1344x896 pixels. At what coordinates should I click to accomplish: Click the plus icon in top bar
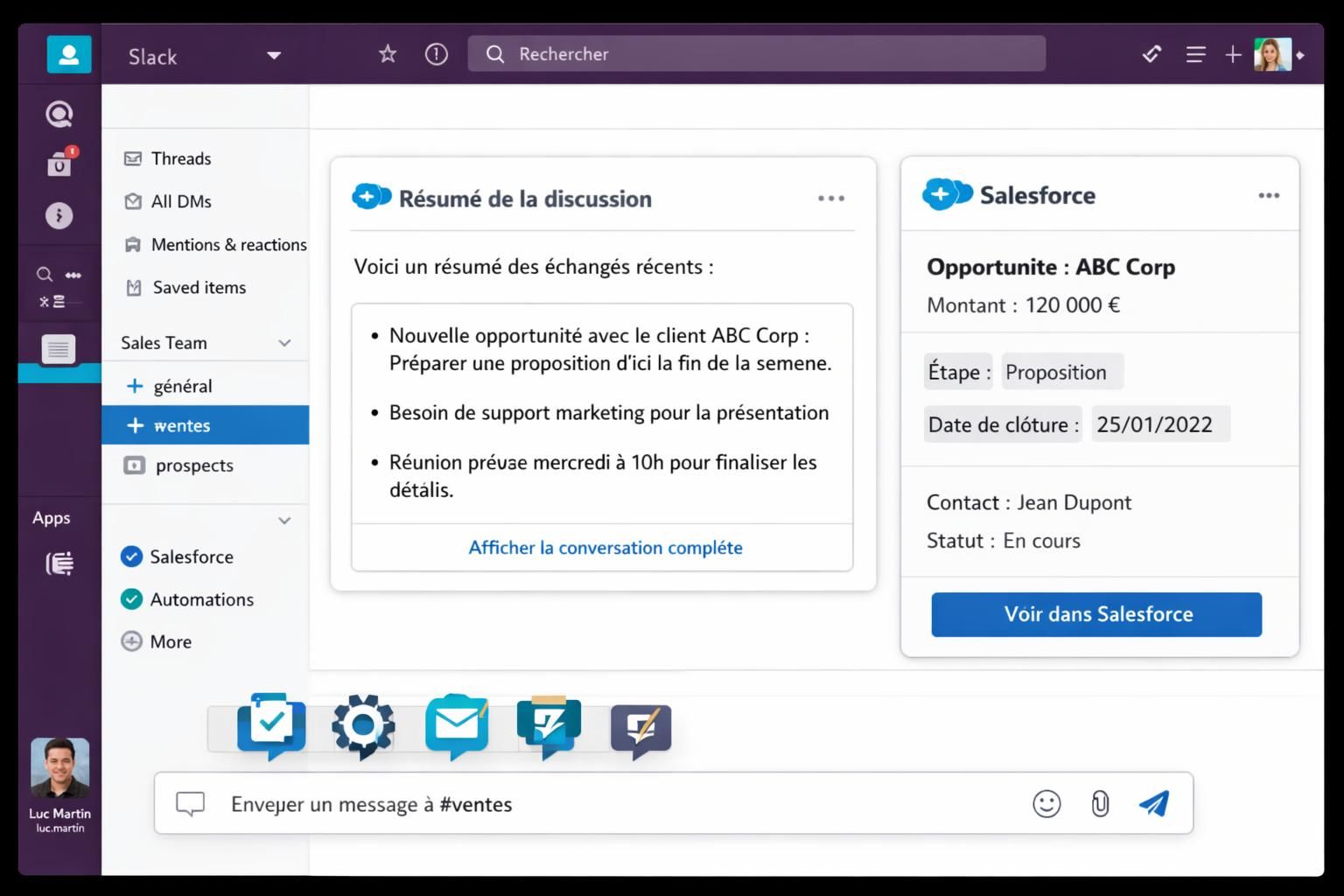(x=1233, y=54)
